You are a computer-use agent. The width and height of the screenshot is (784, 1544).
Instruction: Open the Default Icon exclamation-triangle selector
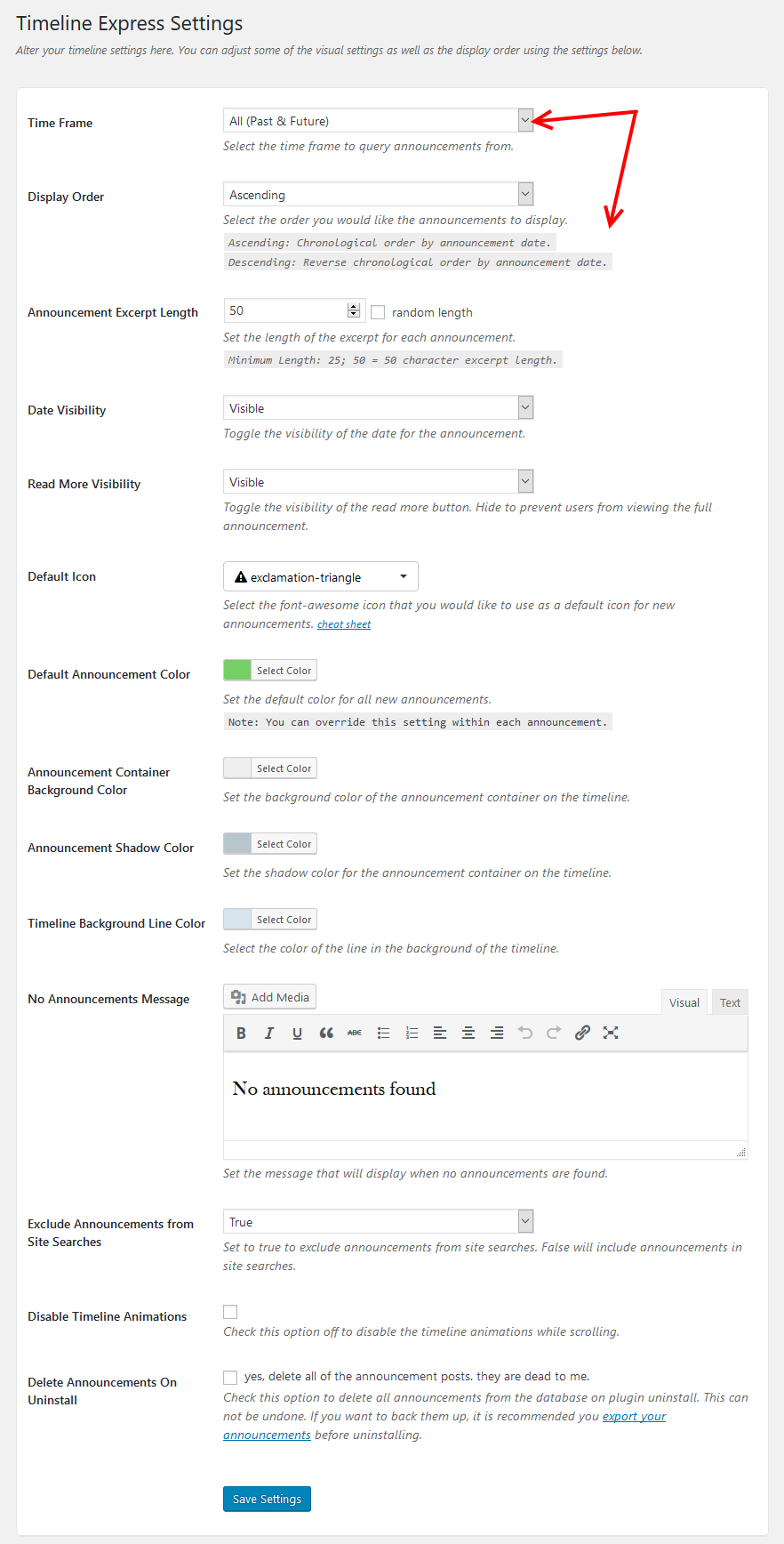[x=321, y=577]
